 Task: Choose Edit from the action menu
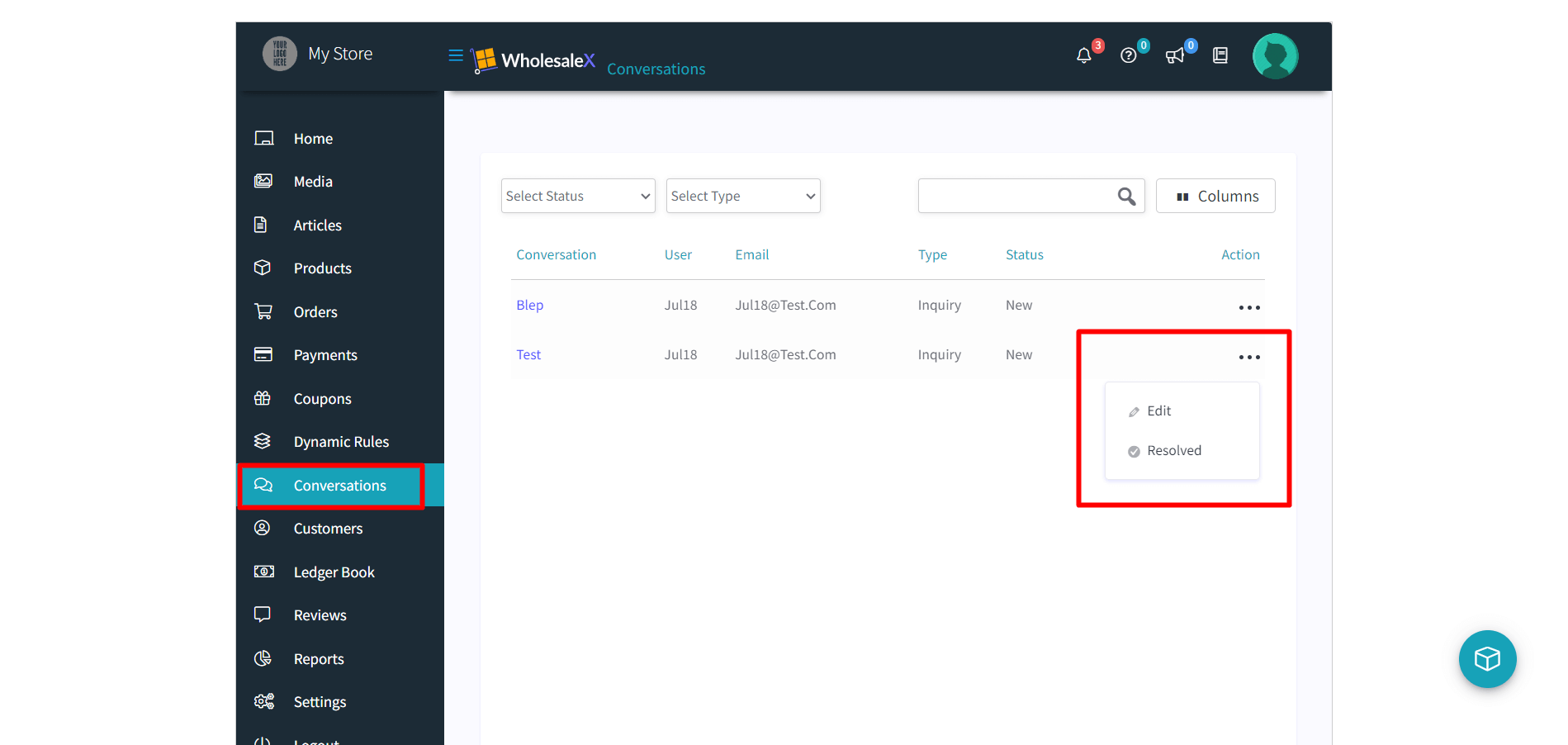pos(1158,410)
